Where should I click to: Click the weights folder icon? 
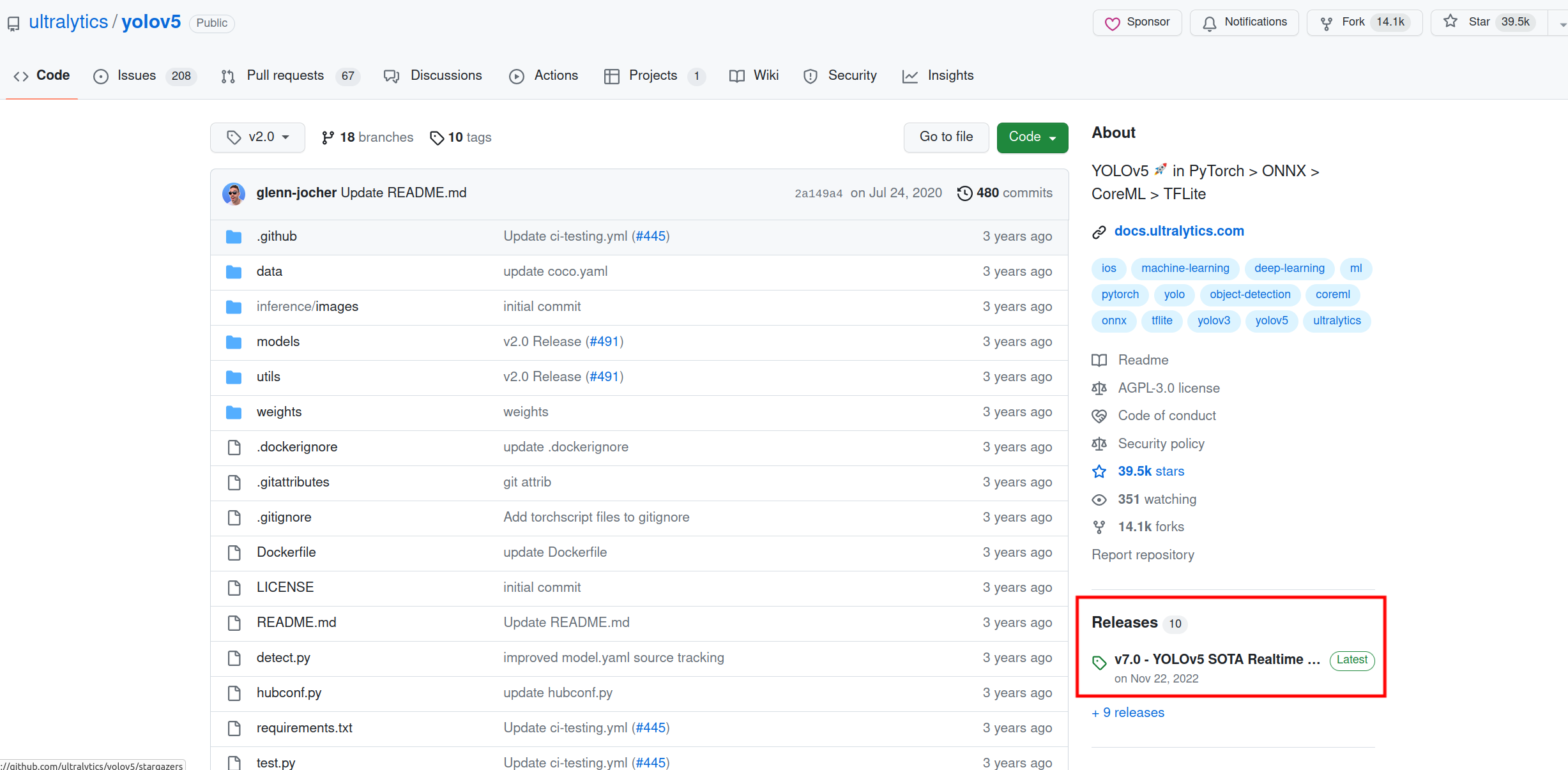click(234, 412)
